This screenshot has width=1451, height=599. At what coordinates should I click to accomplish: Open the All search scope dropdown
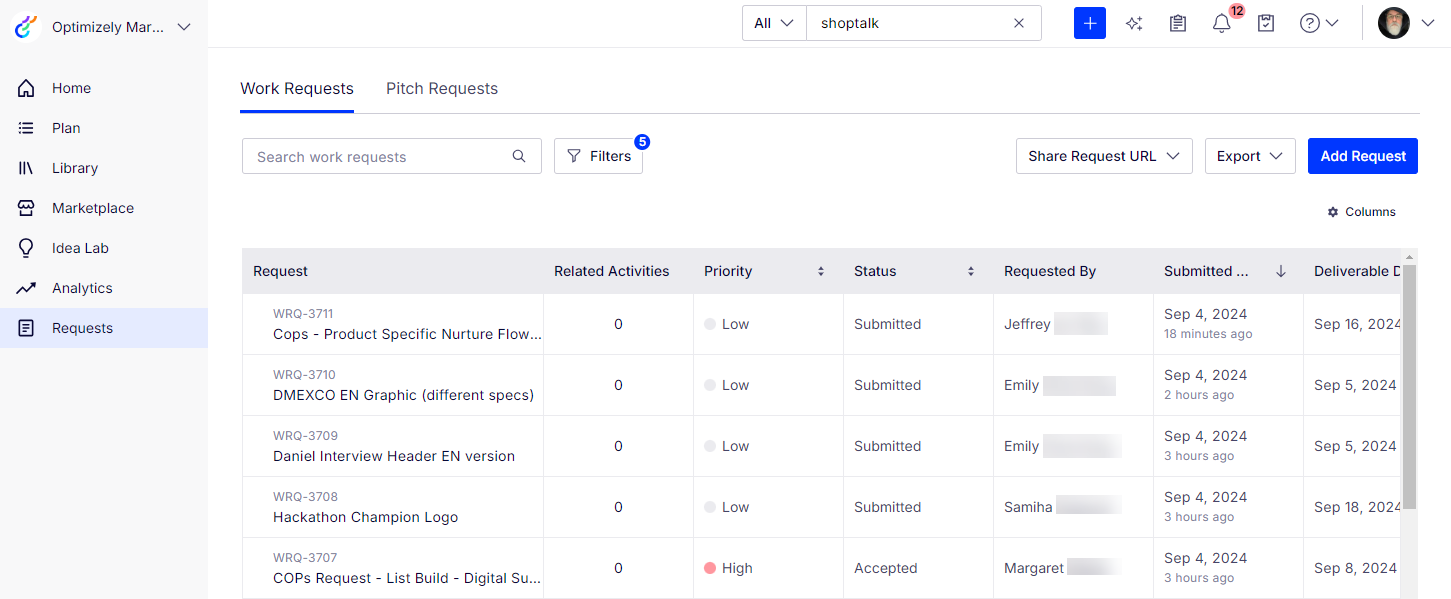click(773, 22)
